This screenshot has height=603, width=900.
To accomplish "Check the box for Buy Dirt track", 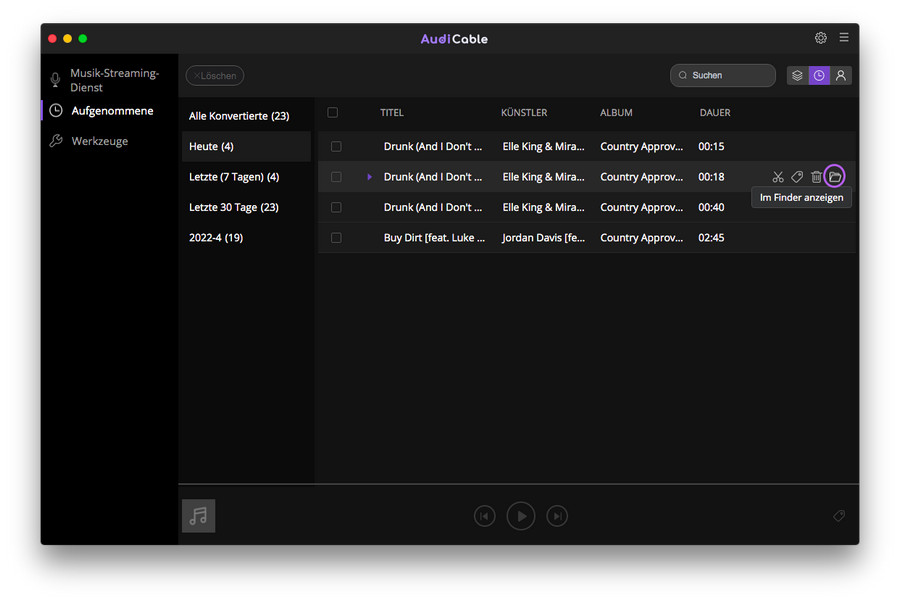I will (336, 238).
